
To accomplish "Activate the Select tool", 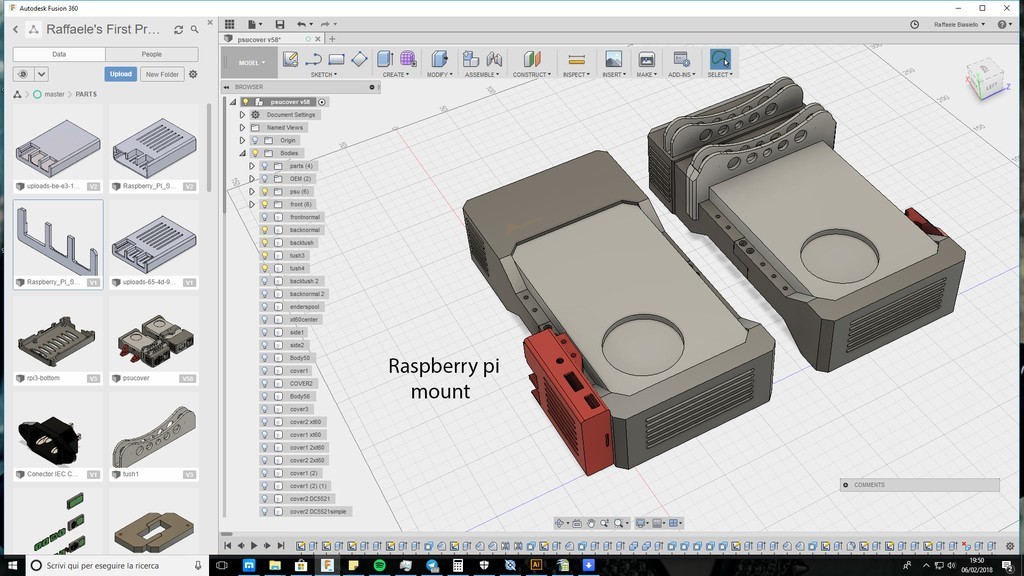I will tap(720, 59).
